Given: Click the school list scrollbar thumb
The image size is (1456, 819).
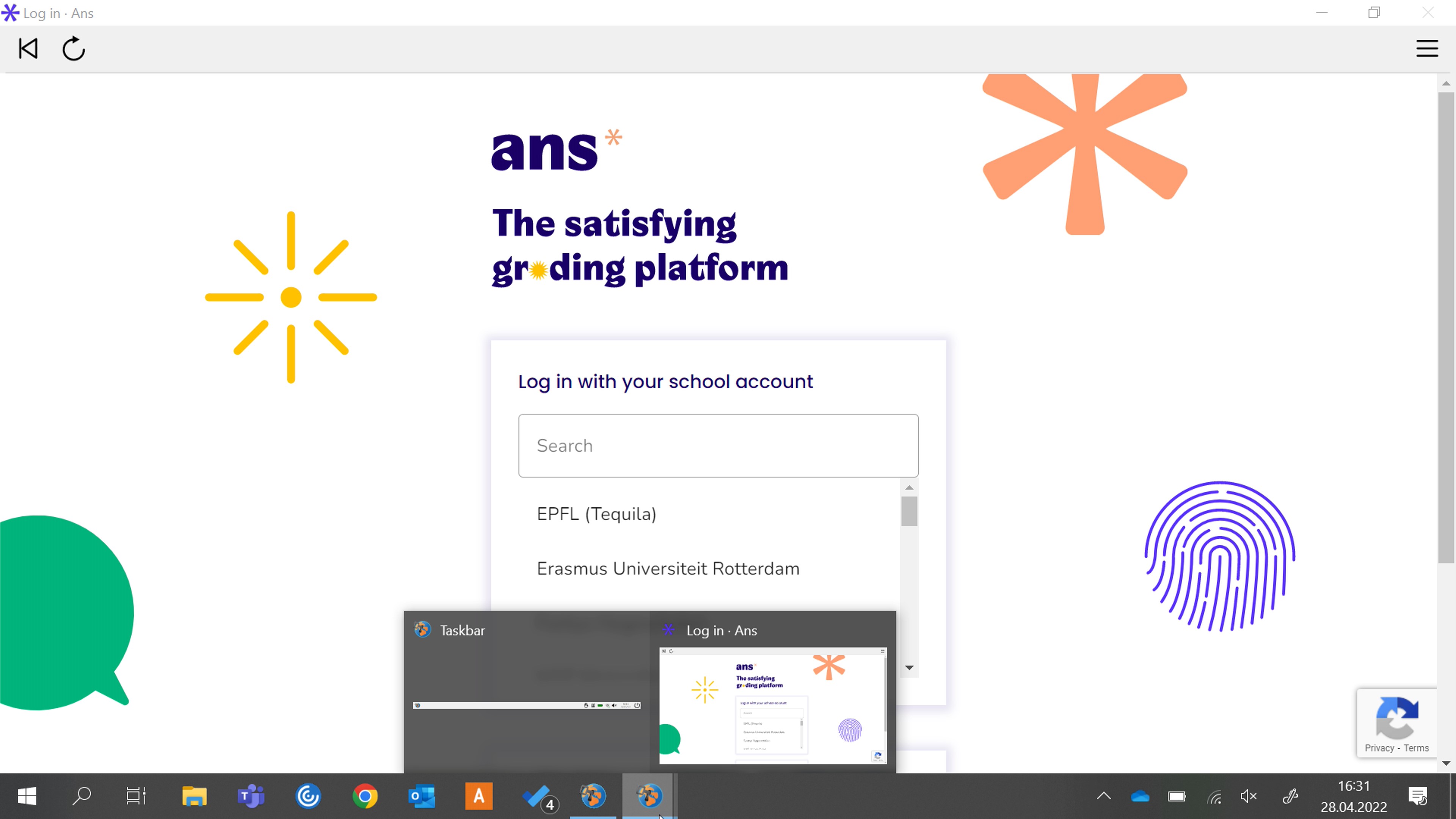Looking at the screenshot, I should coord(909,511).
